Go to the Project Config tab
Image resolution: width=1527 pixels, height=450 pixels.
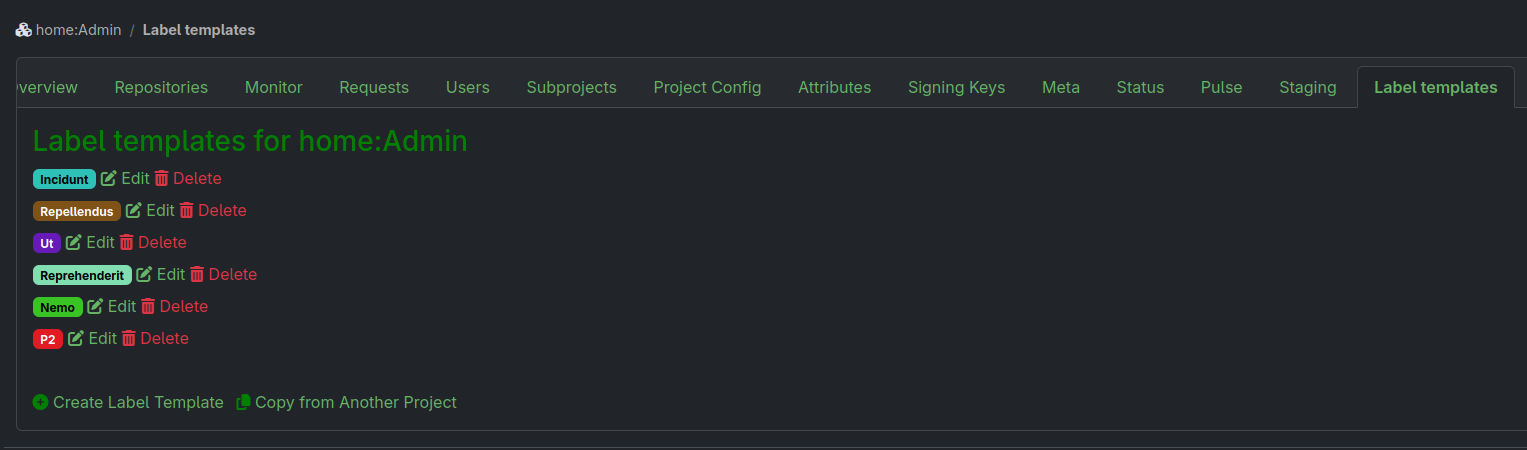[x=707, y=88]
